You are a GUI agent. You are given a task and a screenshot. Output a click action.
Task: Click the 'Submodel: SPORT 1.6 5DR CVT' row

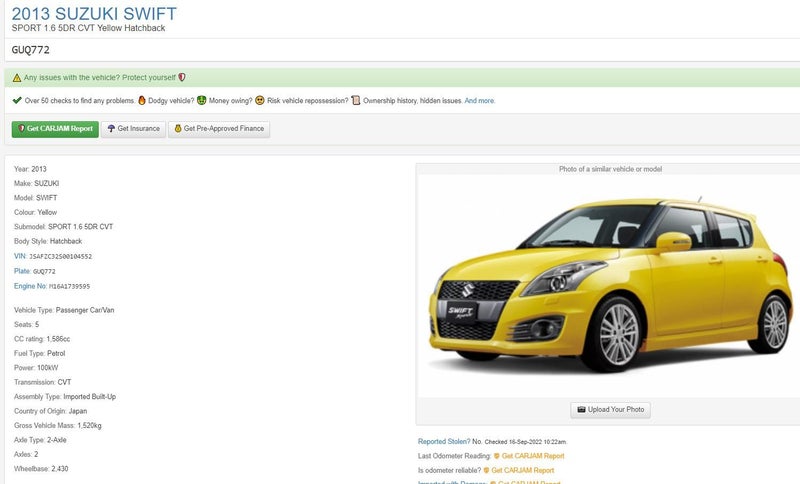tap(63, 227)
